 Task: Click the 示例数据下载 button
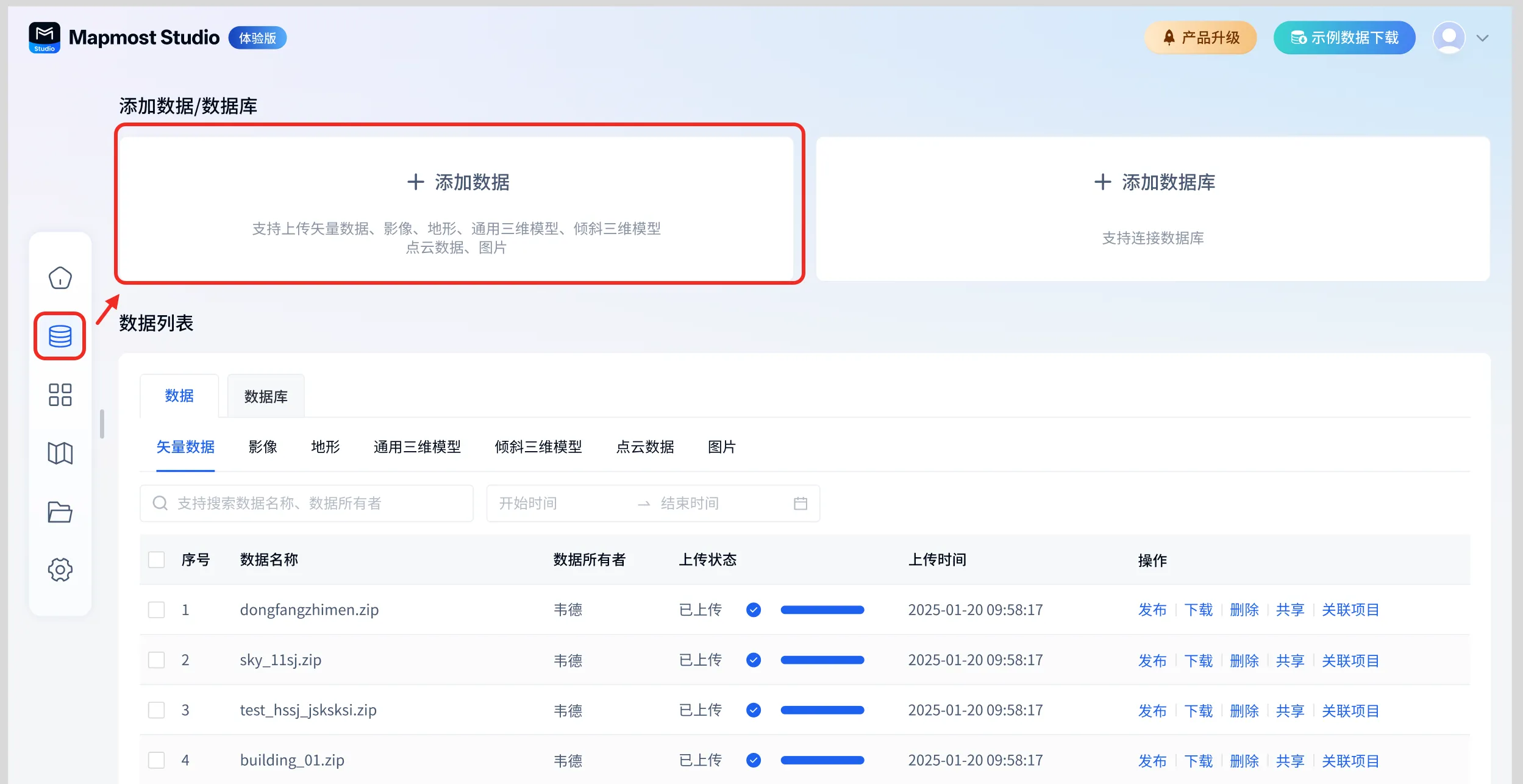coord(1344,38)
